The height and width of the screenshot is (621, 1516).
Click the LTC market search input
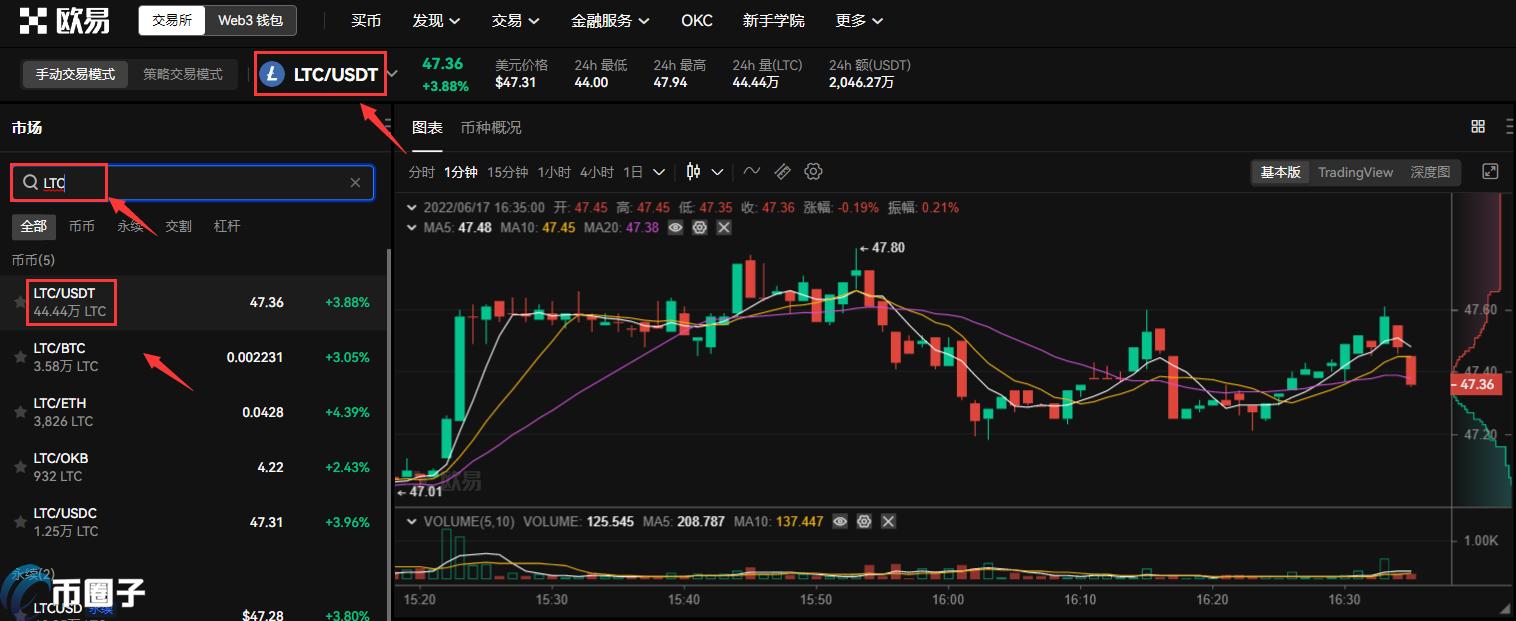(x=200, y=183)
